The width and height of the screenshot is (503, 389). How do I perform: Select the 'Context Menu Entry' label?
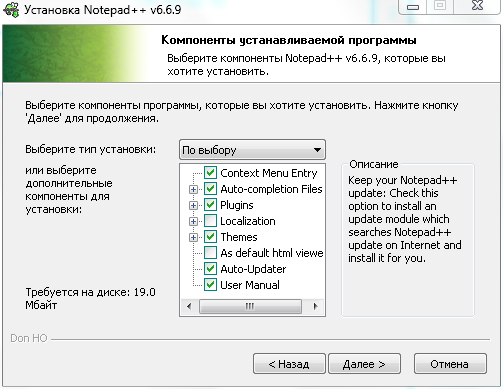(x=269, y=173)
